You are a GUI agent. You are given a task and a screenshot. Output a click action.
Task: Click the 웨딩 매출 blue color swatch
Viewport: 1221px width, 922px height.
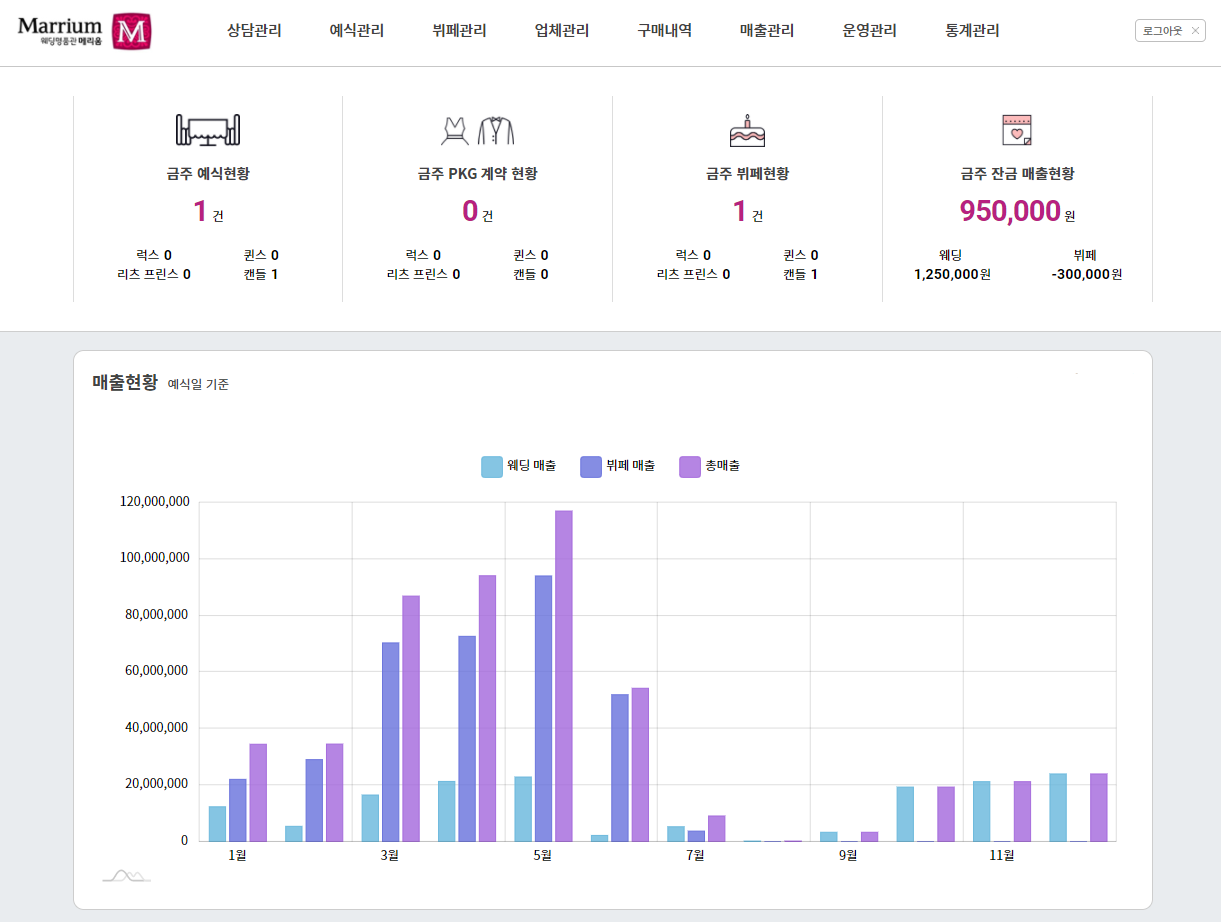pos(492,466)
